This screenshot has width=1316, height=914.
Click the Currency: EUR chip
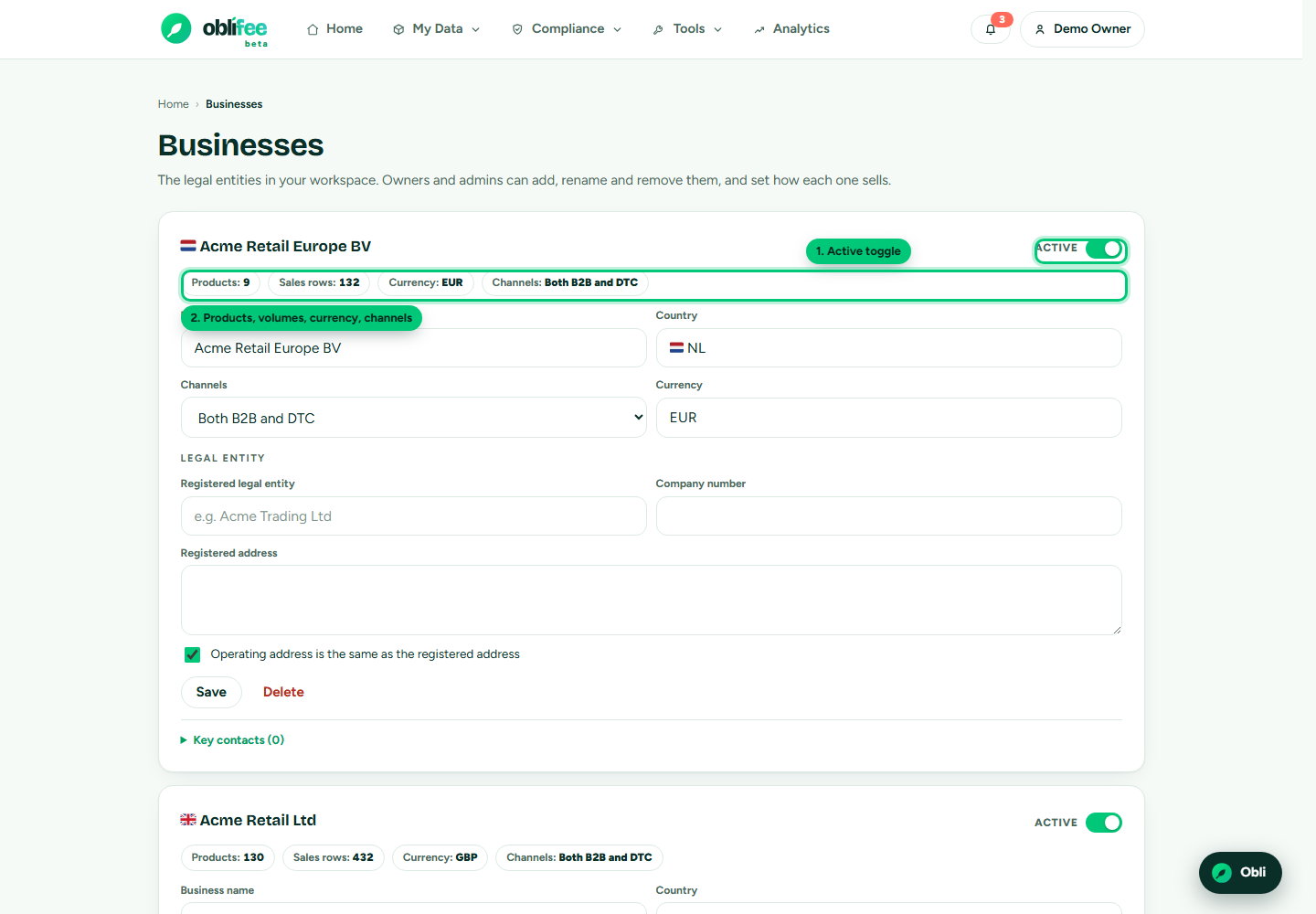coord(426,282)
